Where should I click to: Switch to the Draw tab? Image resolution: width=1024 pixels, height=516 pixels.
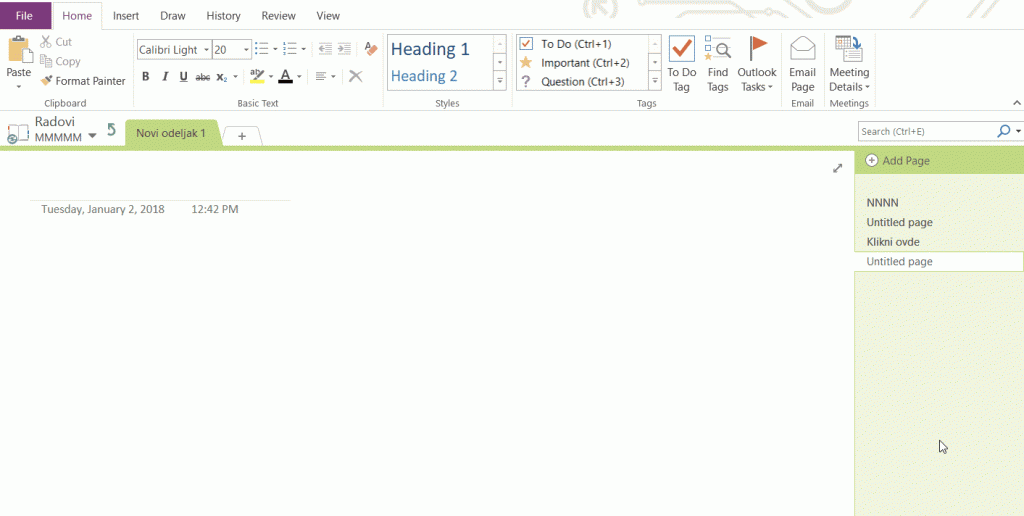(x=172, y=16)
